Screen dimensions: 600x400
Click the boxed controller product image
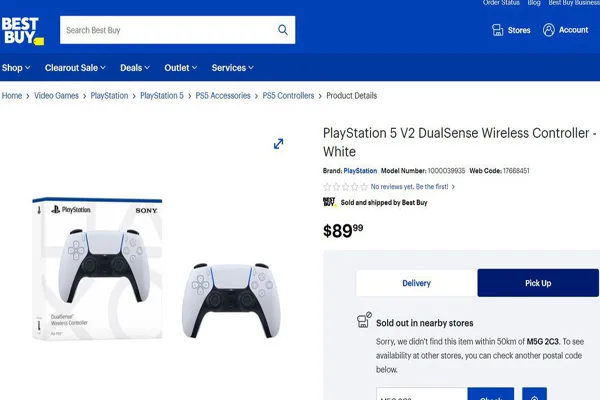point(98,268)
